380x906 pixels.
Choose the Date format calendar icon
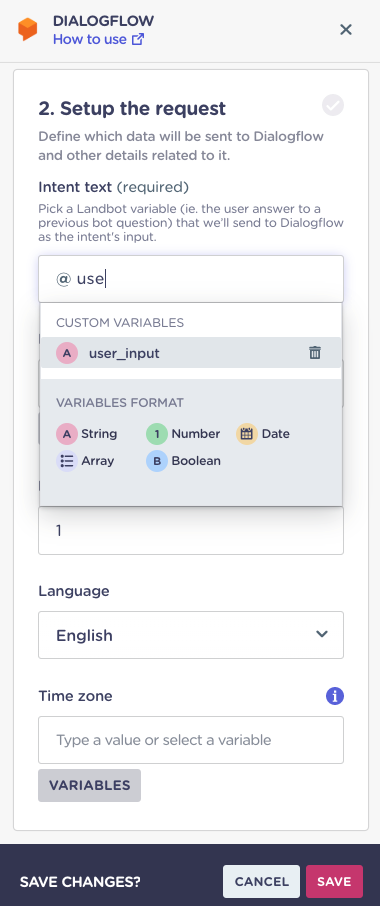click(247, 434)
